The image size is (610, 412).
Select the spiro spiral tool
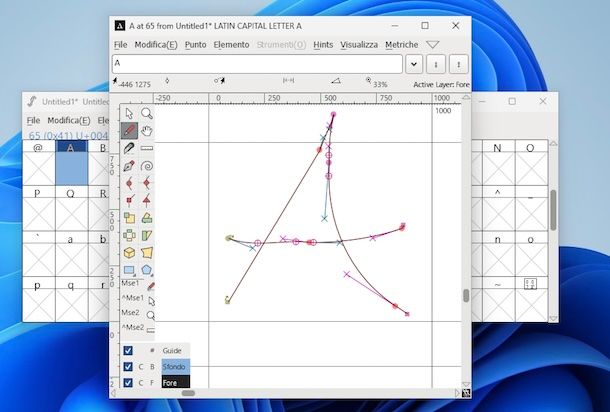click(x=147, y=166)
